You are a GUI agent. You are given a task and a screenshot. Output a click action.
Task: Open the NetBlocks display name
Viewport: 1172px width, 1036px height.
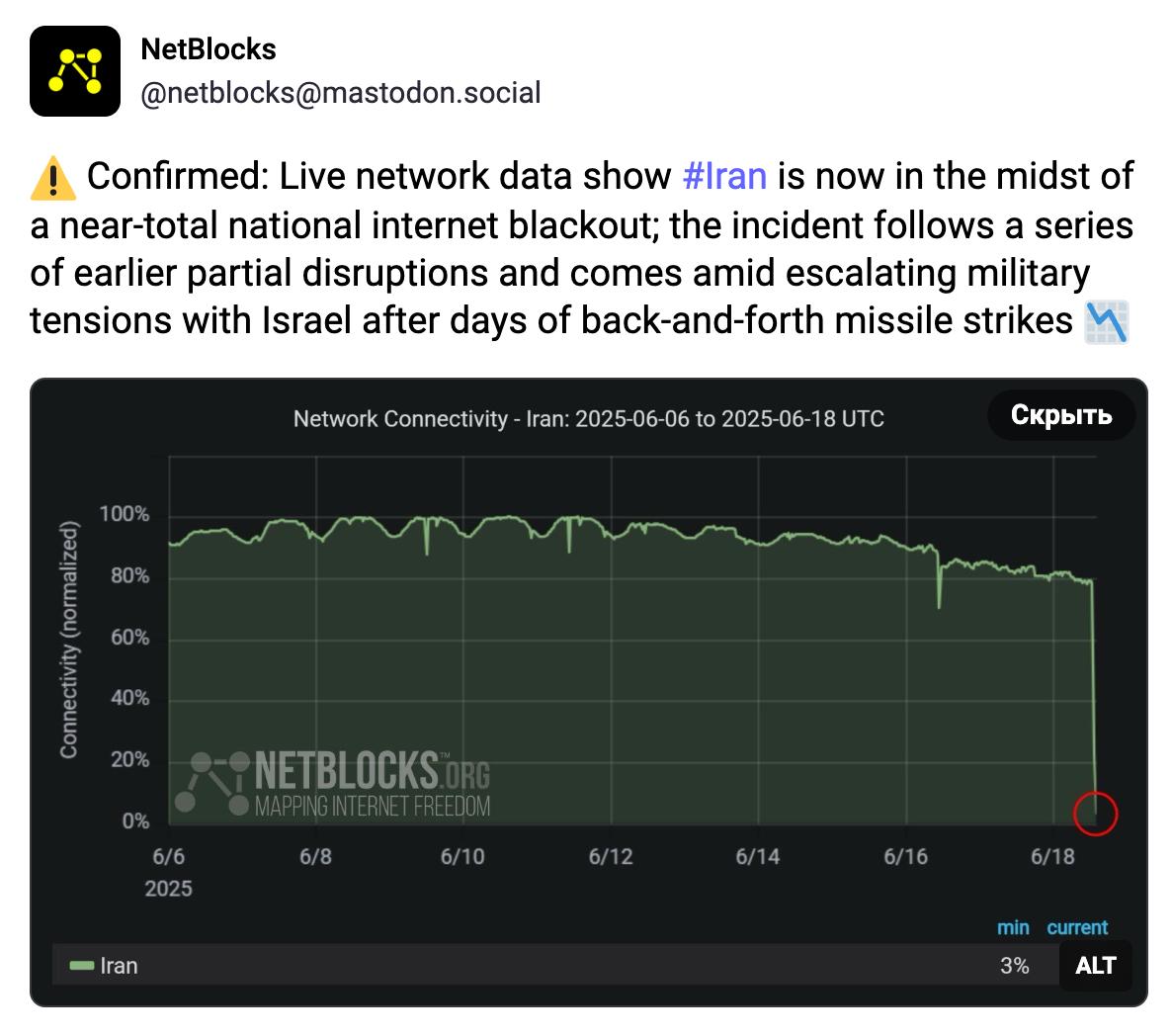(209, 49)
